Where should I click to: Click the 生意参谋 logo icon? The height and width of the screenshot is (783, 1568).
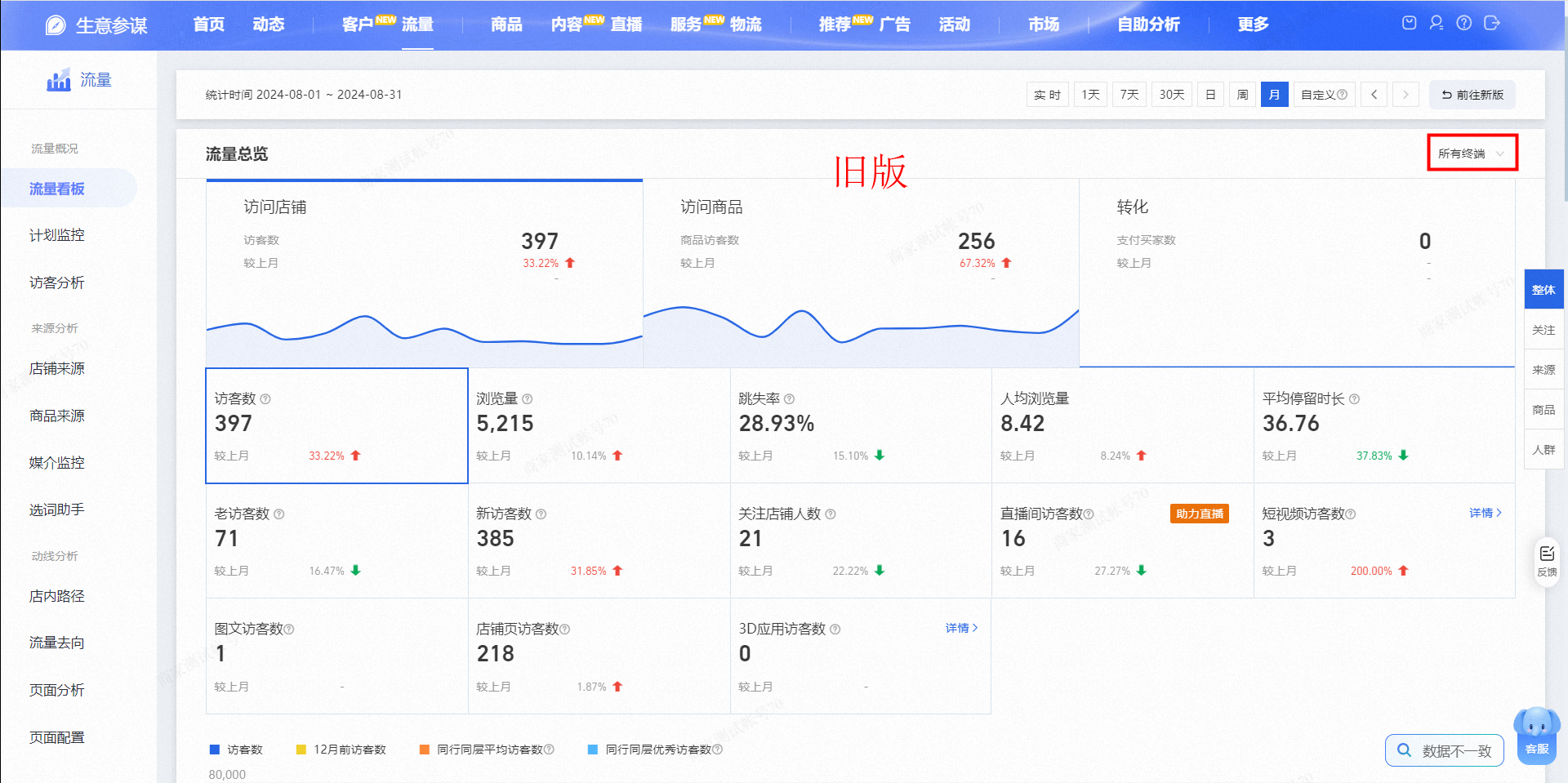tap(55, 25)
